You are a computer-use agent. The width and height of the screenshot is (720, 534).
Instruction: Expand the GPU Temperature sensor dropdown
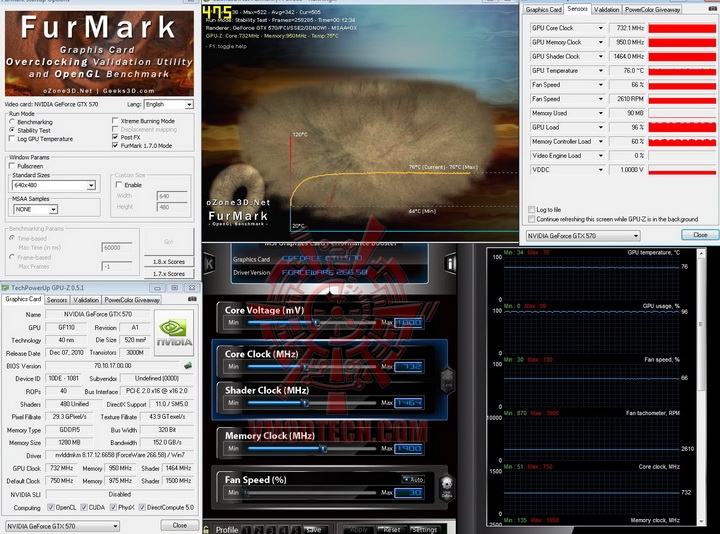[600, 71]
